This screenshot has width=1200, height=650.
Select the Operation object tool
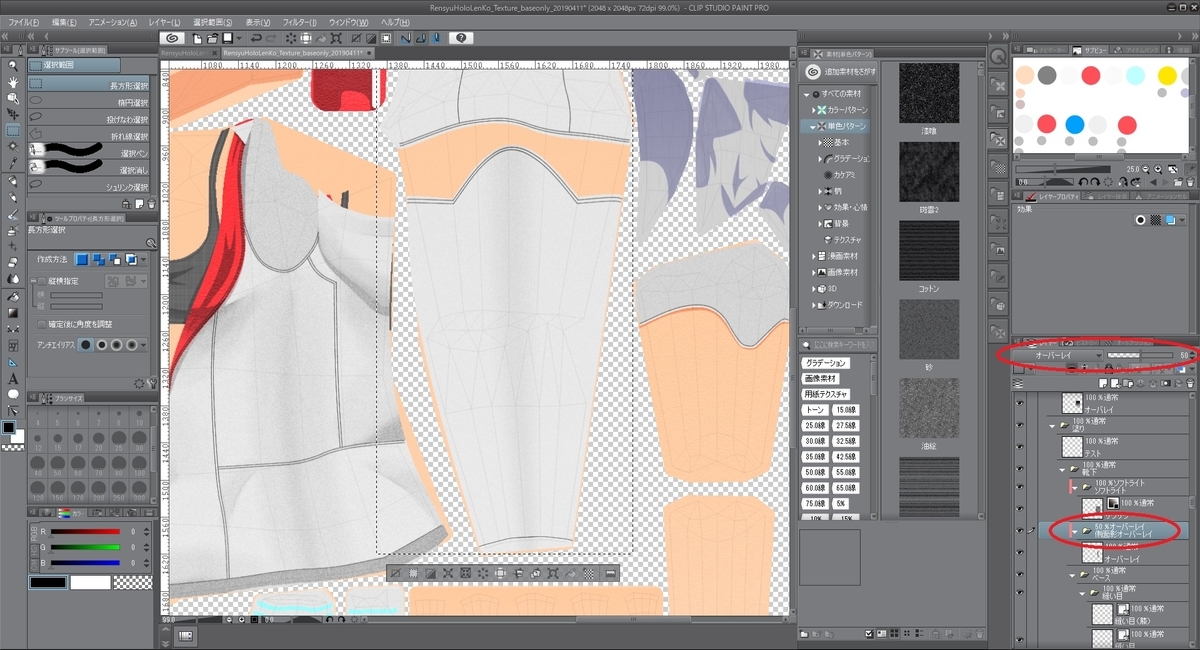tap(13, 98)
